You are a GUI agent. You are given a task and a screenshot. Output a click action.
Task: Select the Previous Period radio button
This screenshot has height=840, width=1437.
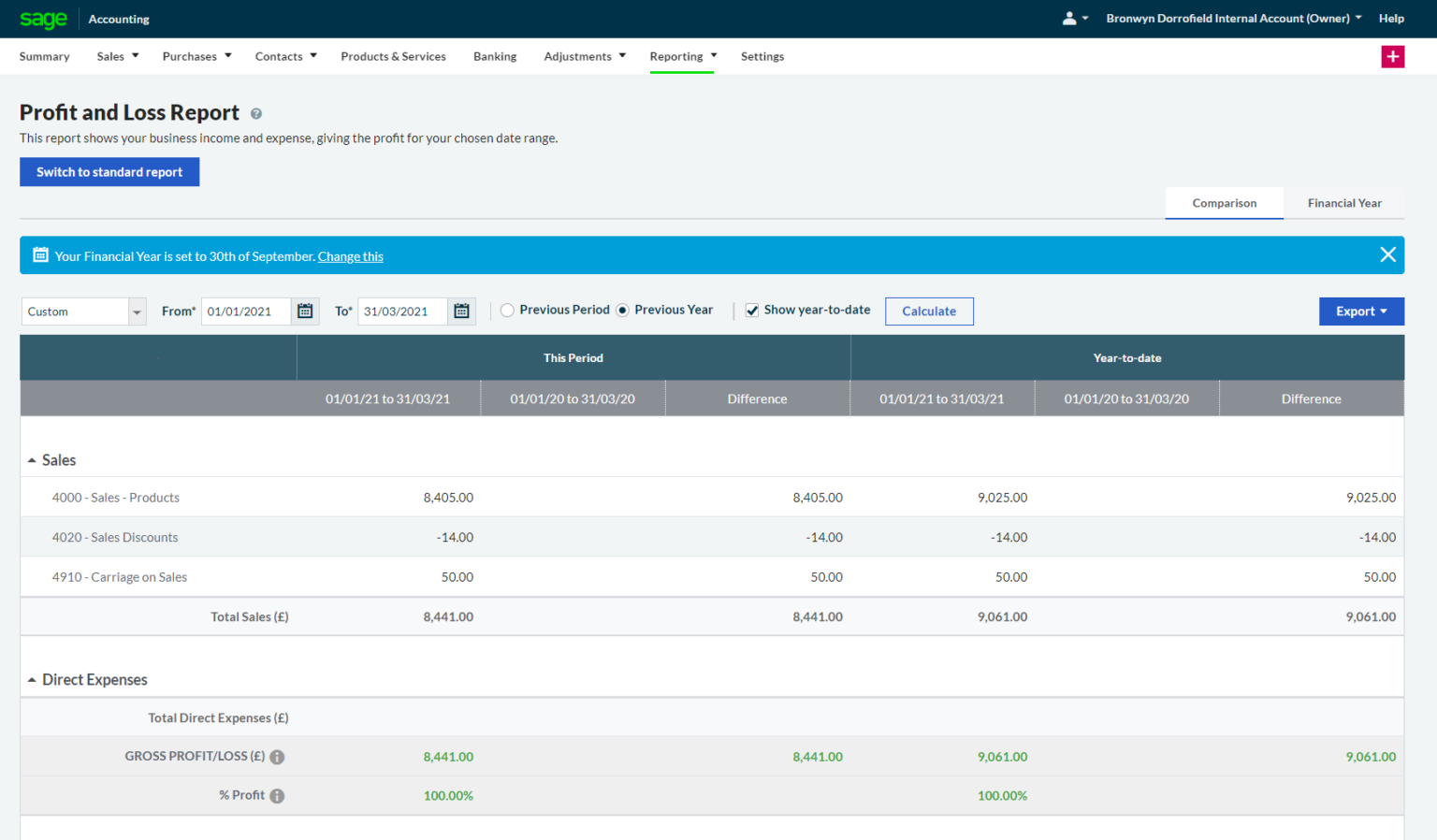coord(507,311)
